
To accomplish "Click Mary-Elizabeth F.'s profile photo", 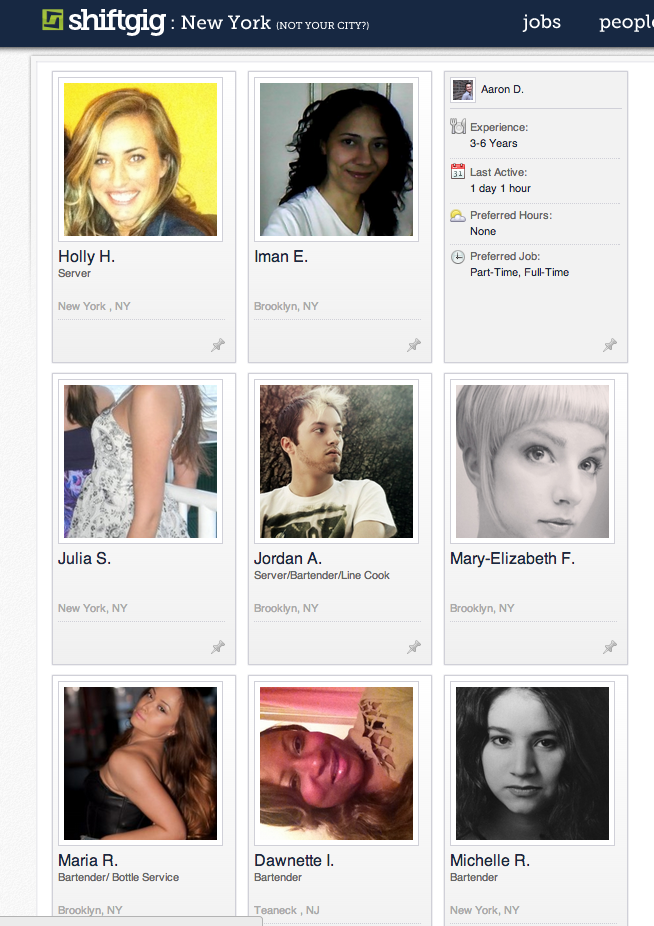I will click(x=532, y=461).
